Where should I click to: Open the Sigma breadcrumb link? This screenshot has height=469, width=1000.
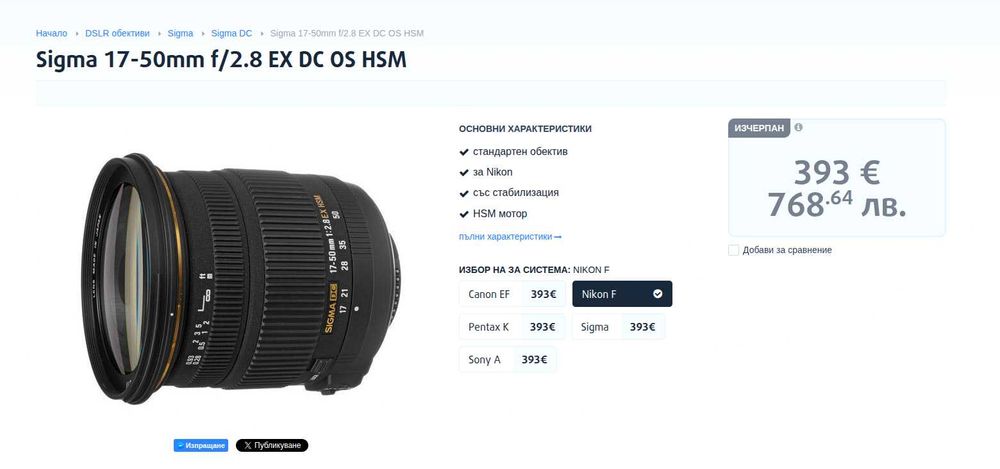pos(180,33)
